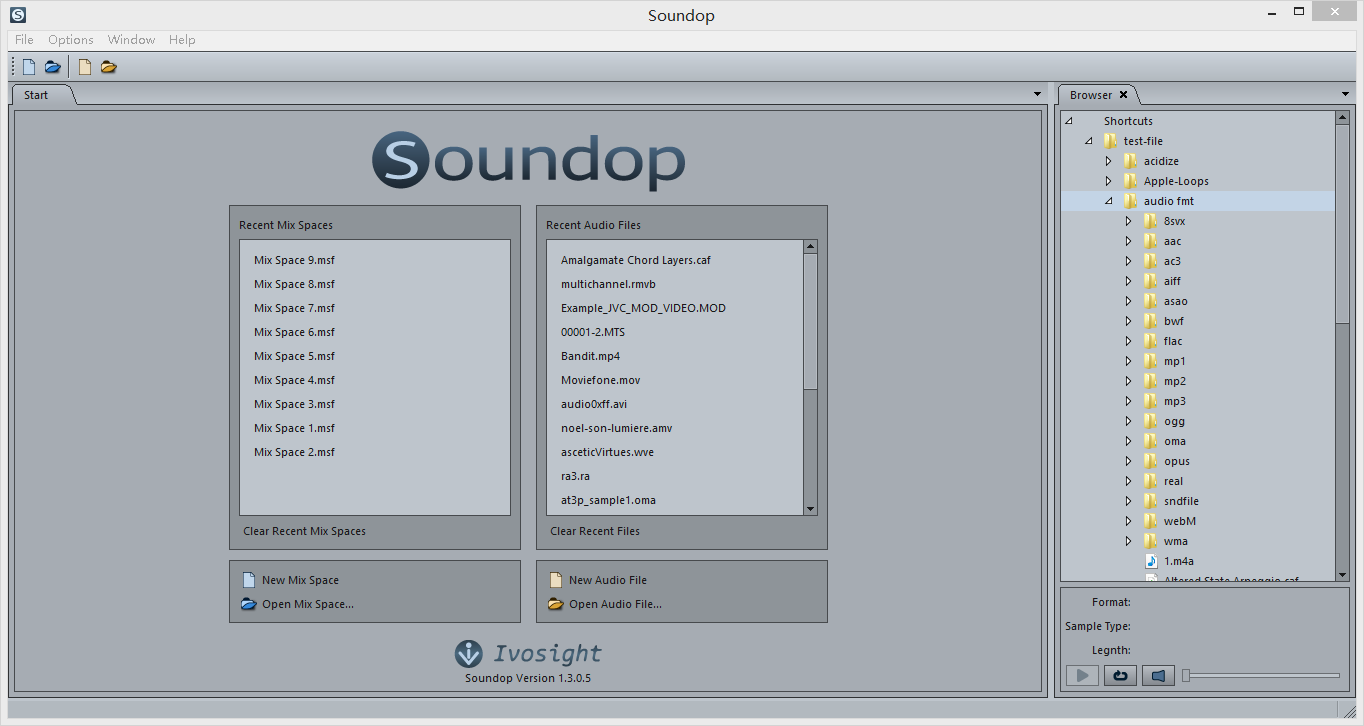Open the File menu
The height and width of the screenshot is (726, 1364).
[x=24, y=40]
